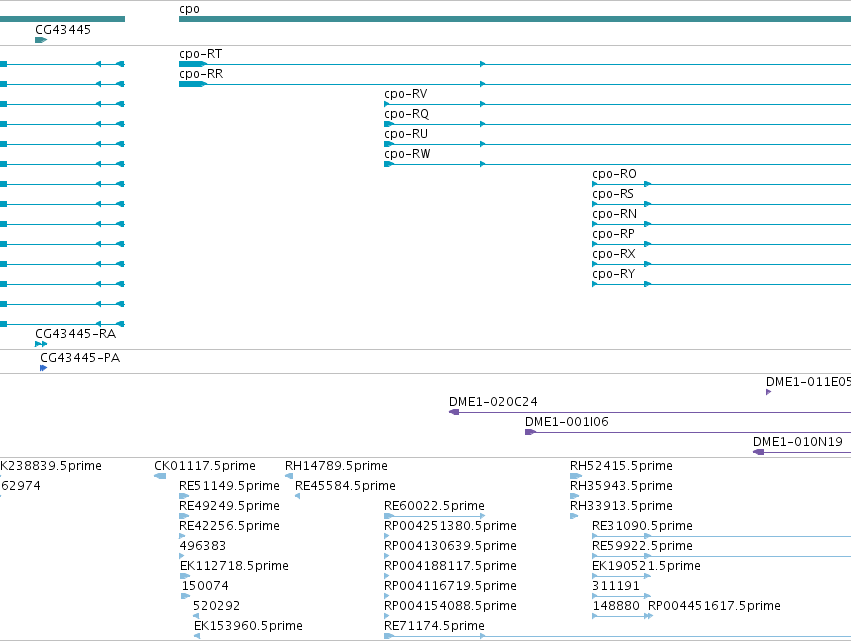851x641 pixels.
Task: Select the 150074 feature label
Action: tap(205, 586)
